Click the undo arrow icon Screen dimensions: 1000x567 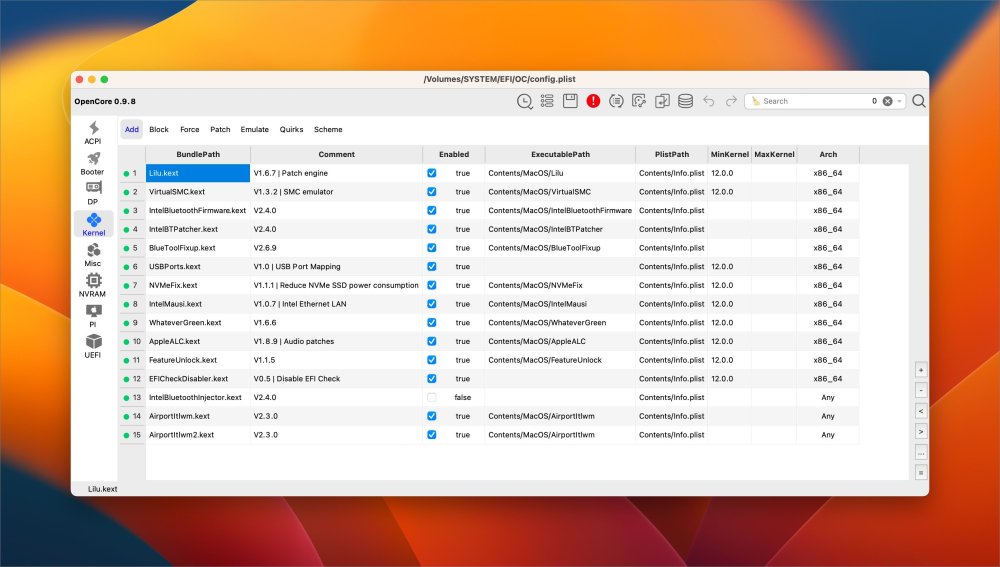tap(709, 101)
